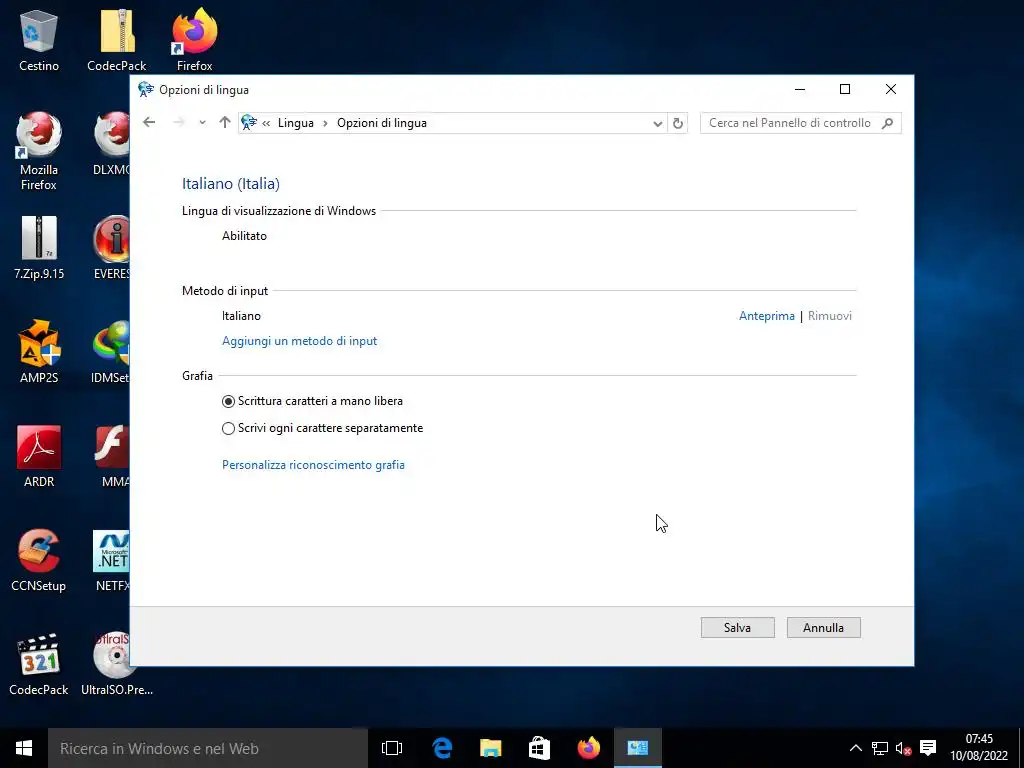Minimize the Opzioni di lingua window
1024x768 pixels.
click(x=800, y=89)
